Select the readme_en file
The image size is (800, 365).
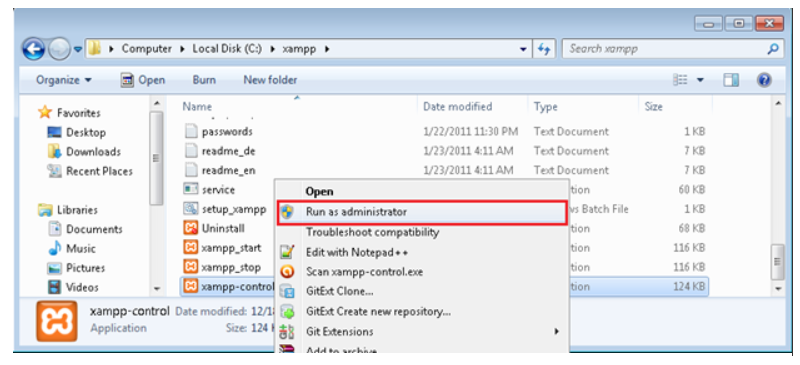click(219, 171)
